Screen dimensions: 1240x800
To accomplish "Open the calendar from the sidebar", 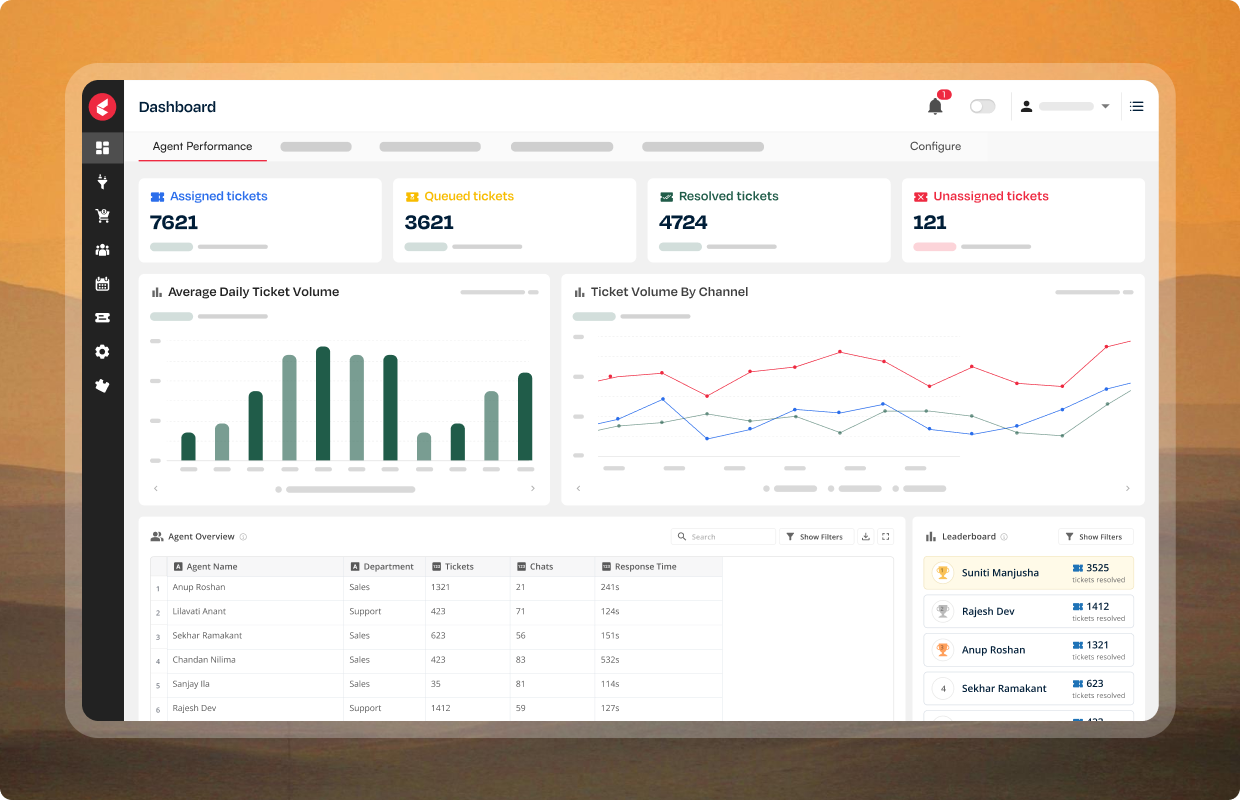I will 102,284.
